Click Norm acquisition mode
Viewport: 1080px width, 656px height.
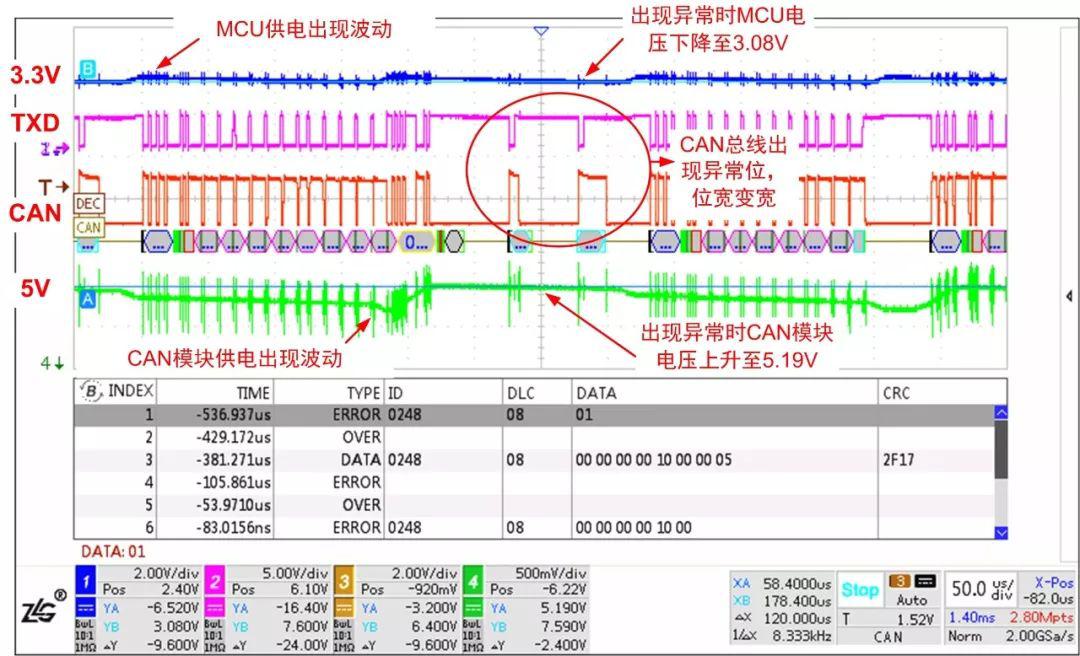(x=964, y=636)
